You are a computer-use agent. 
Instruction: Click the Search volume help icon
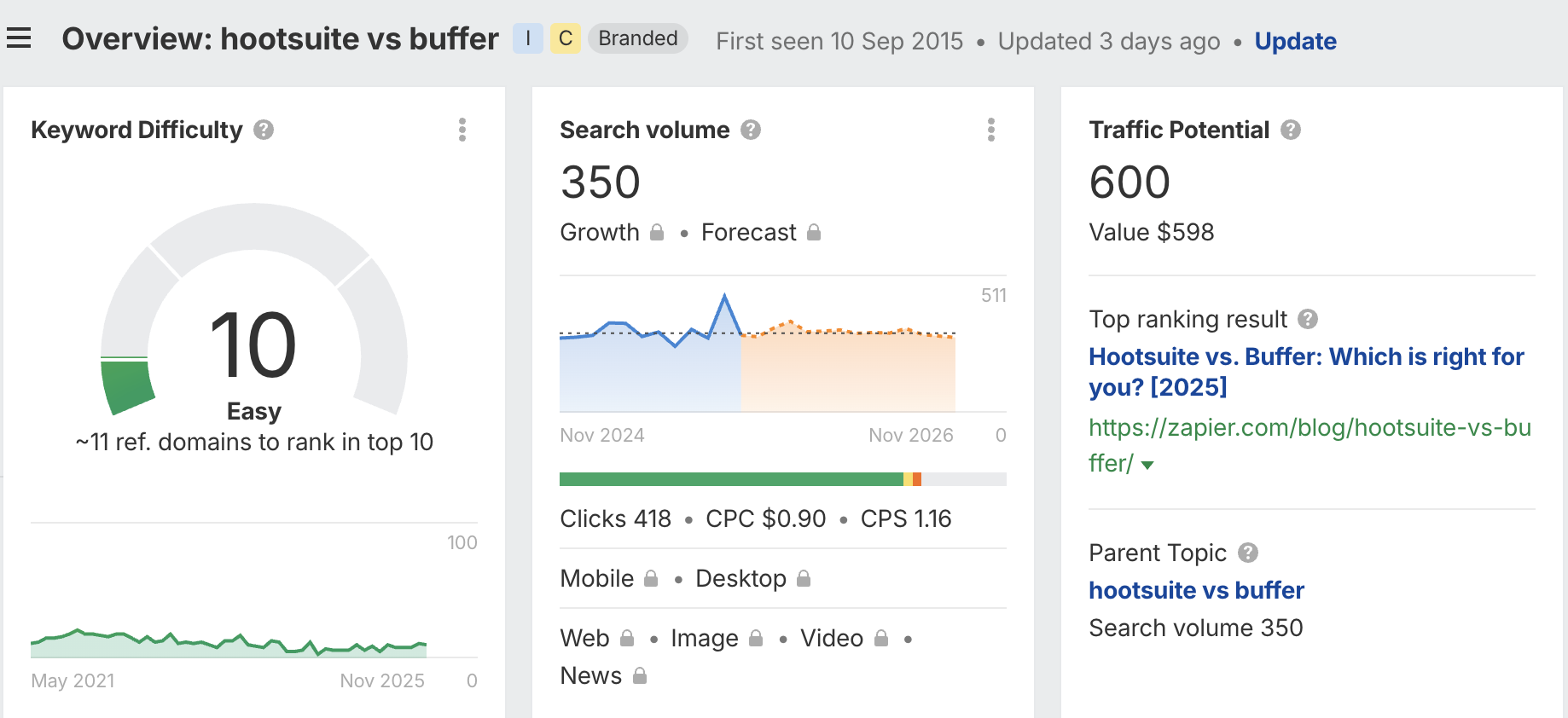tap(751, 130)
